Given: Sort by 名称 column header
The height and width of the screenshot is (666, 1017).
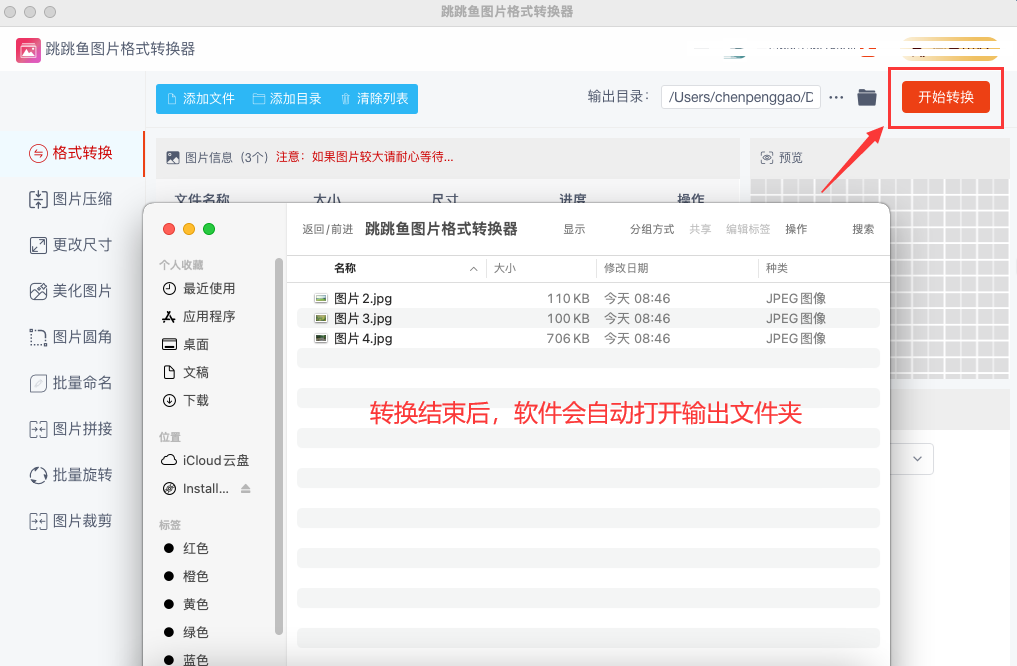Looking at the screenshot, I should tap(345, 268).
